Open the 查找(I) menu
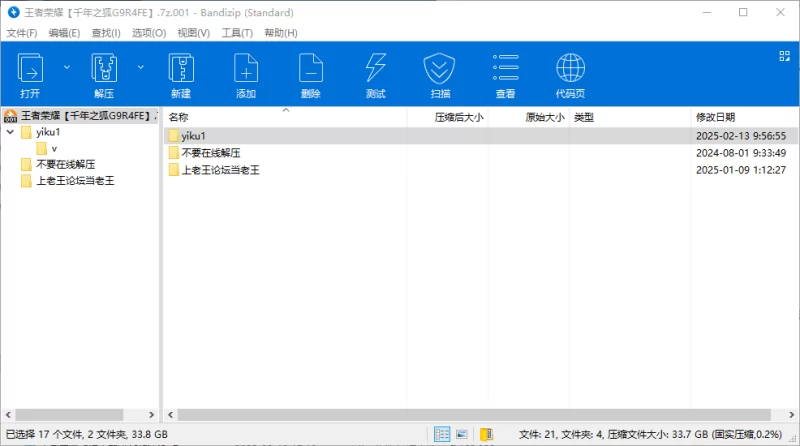This screenshot has height=446, width=800. [106, 33]
